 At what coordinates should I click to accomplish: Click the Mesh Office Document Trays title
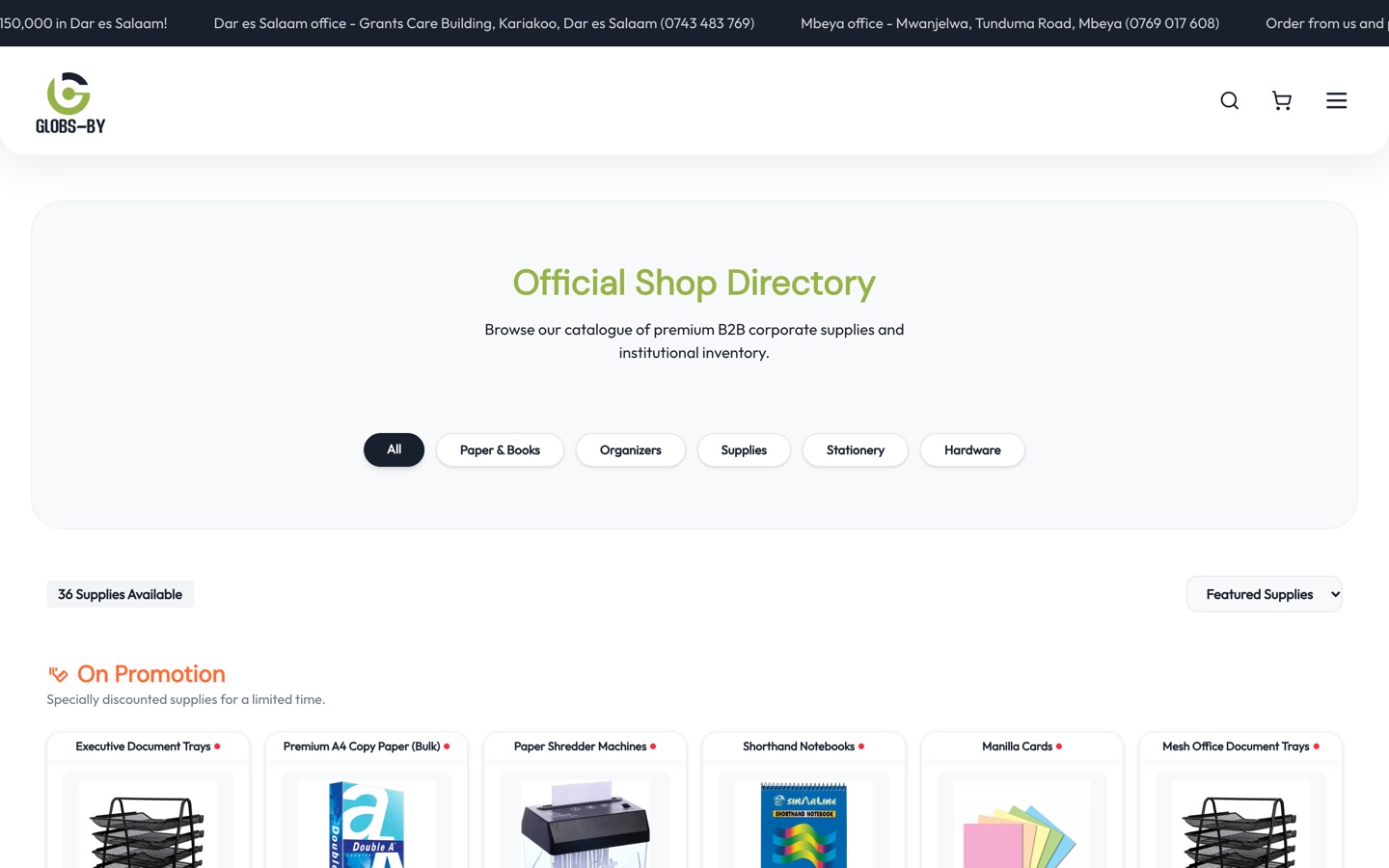[x=1236, y=746]
